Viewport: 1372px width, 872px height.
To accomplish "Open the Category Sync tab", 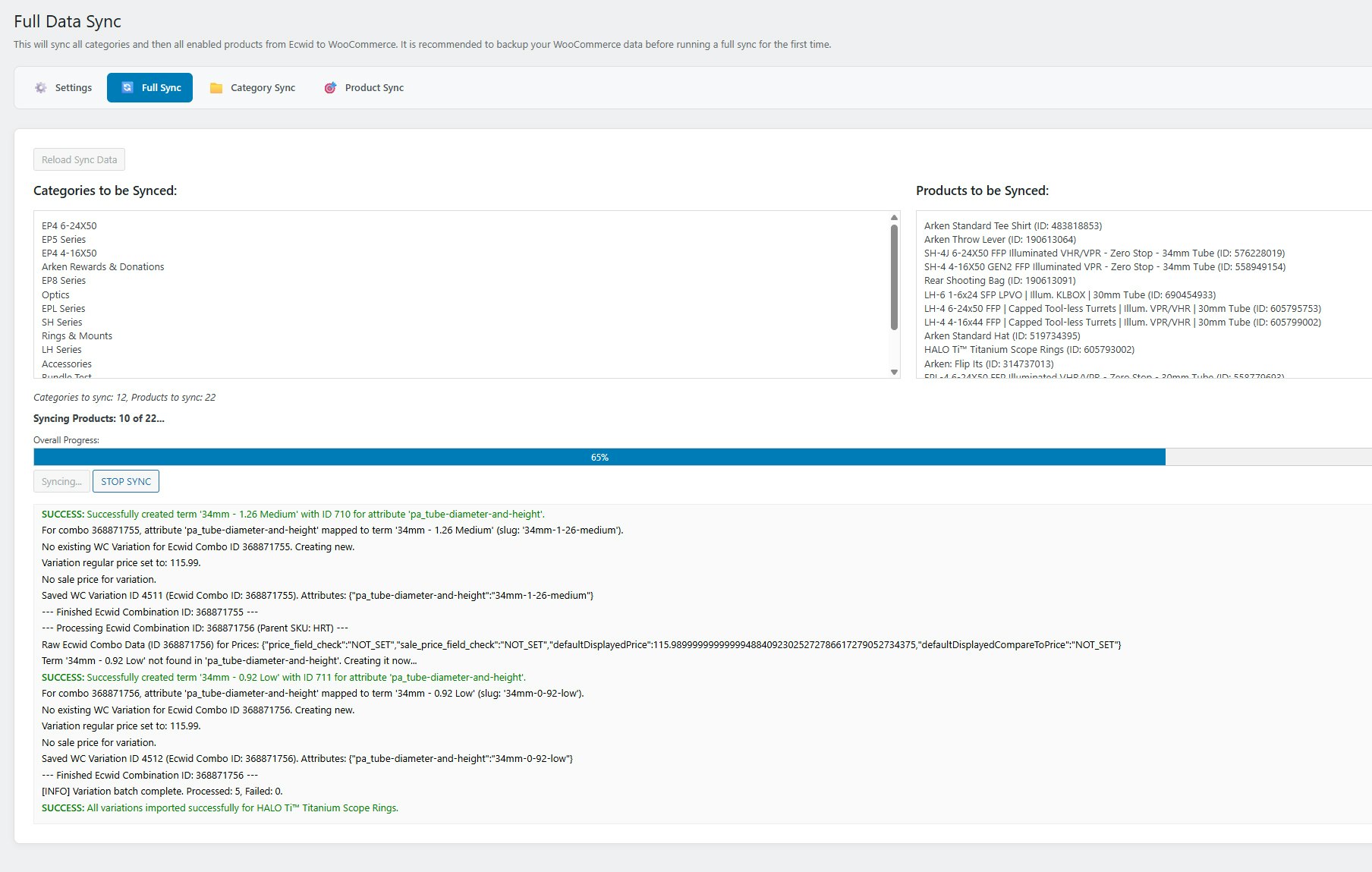I will (252, 87).
